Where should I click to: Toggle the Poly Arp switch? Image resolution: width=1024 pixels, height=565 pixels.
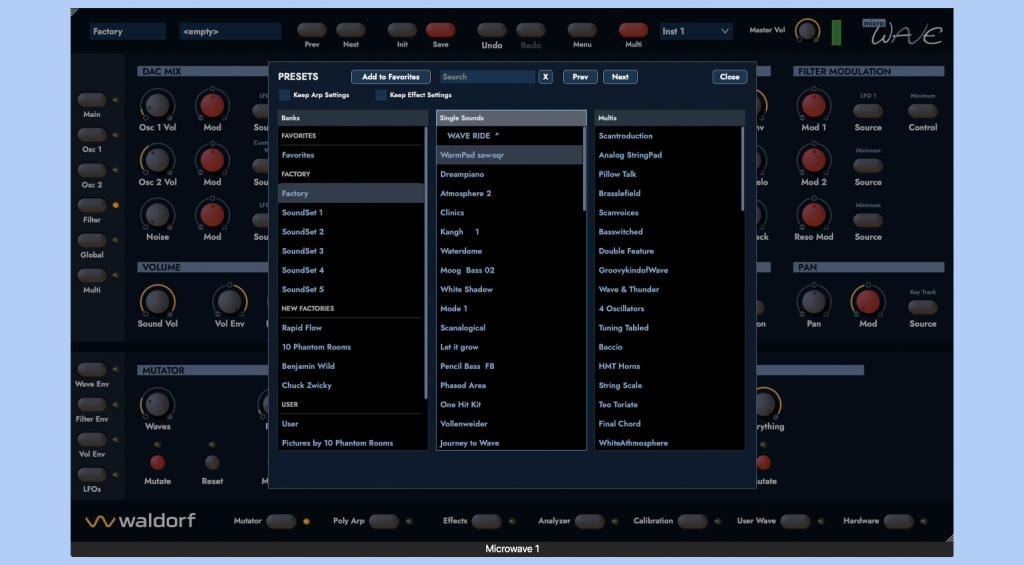[383, 521]
